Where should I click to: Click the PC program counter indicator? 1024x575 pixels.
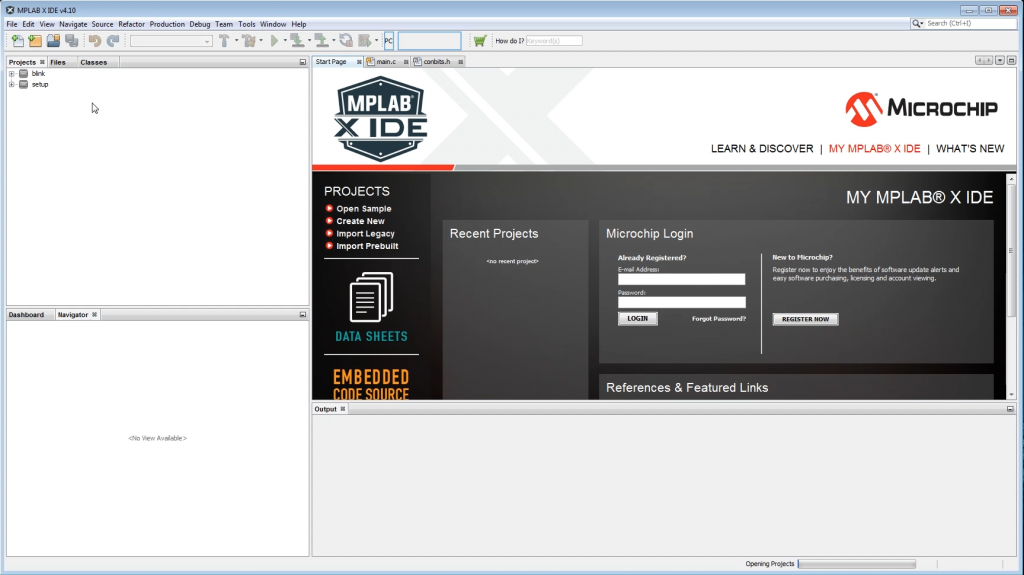(389, 41)
